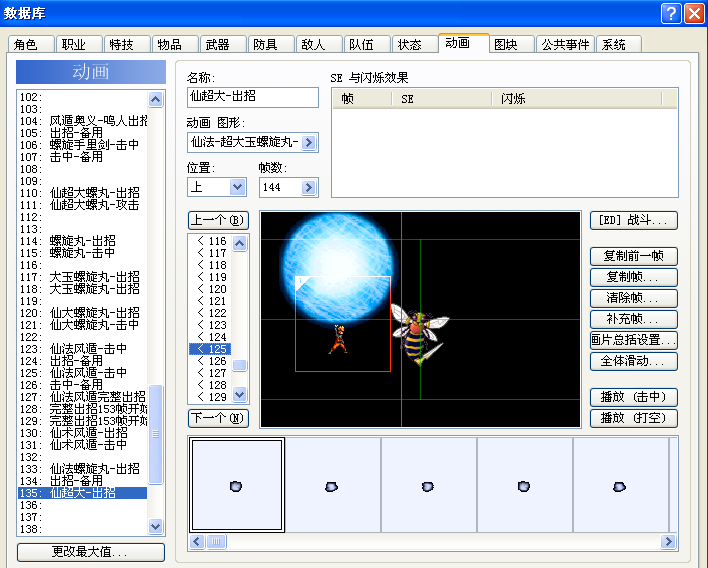Select animation 110: 仙超大螺丸-出招
This screenshot has width=708, height=568.
click(83, 193)
